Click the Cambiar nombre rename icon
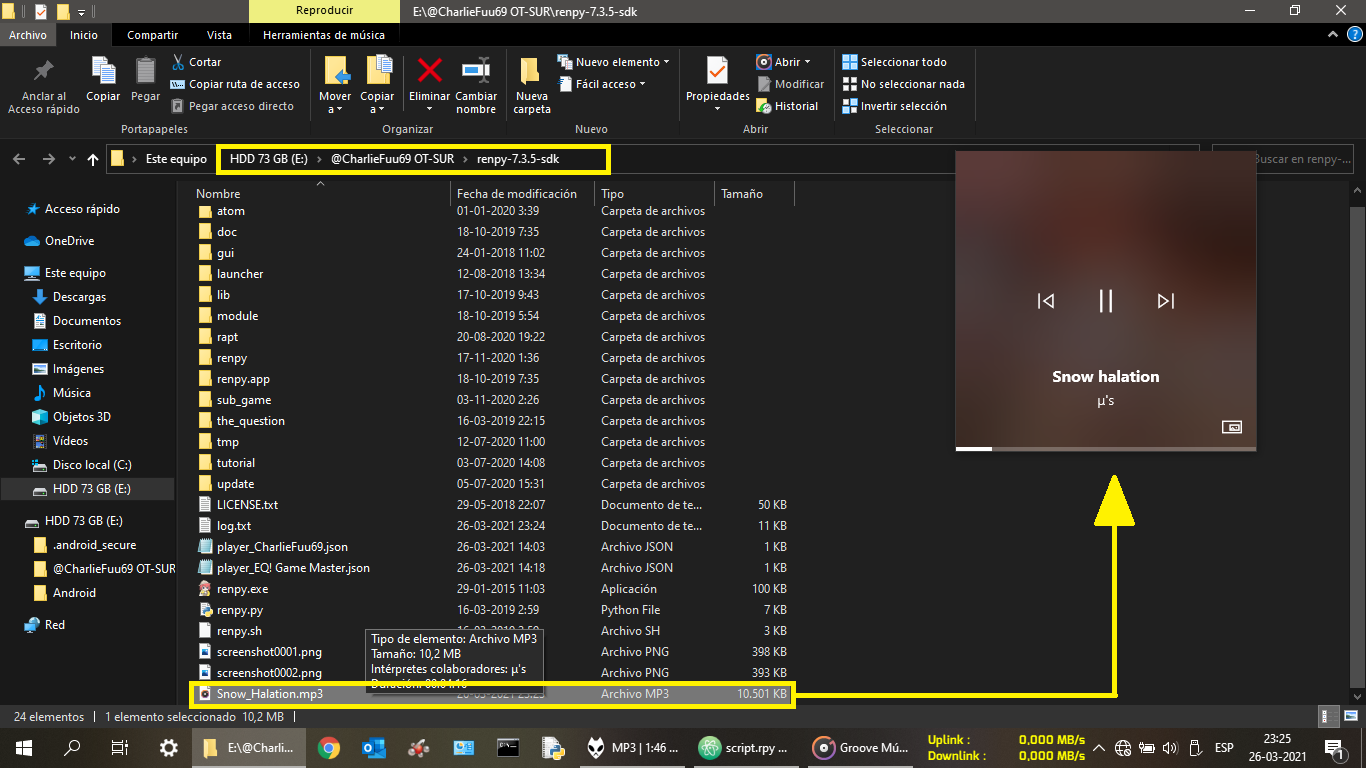Image resolution: width=1366 pixels, height=768 pixels. [x=476, y=71]
